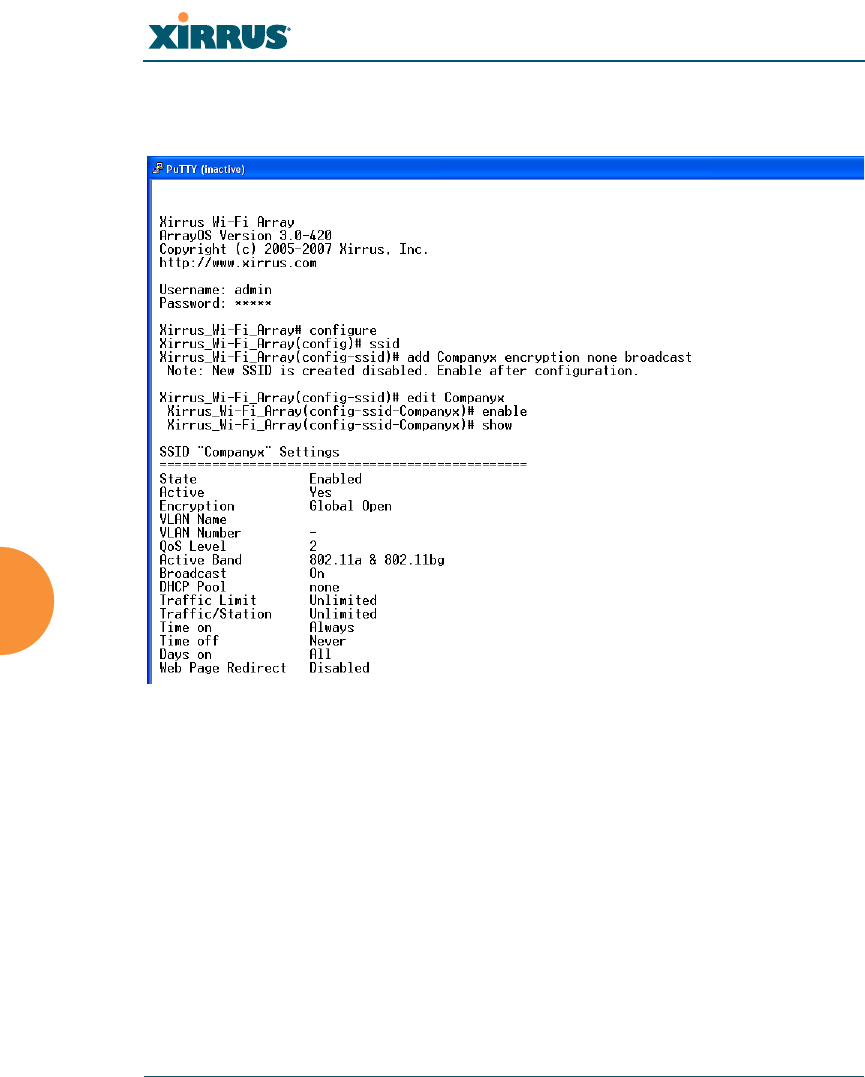Click the 'Username: admin' line
This screenshot has height=1077, width=865.
(215, 290)
